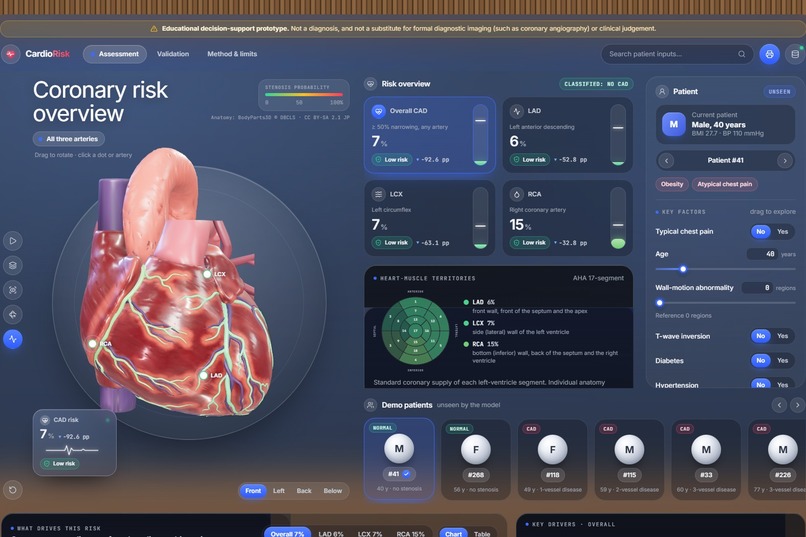Show previous demo patients with left arrow
806x537 pixels.
pos(779,405)
